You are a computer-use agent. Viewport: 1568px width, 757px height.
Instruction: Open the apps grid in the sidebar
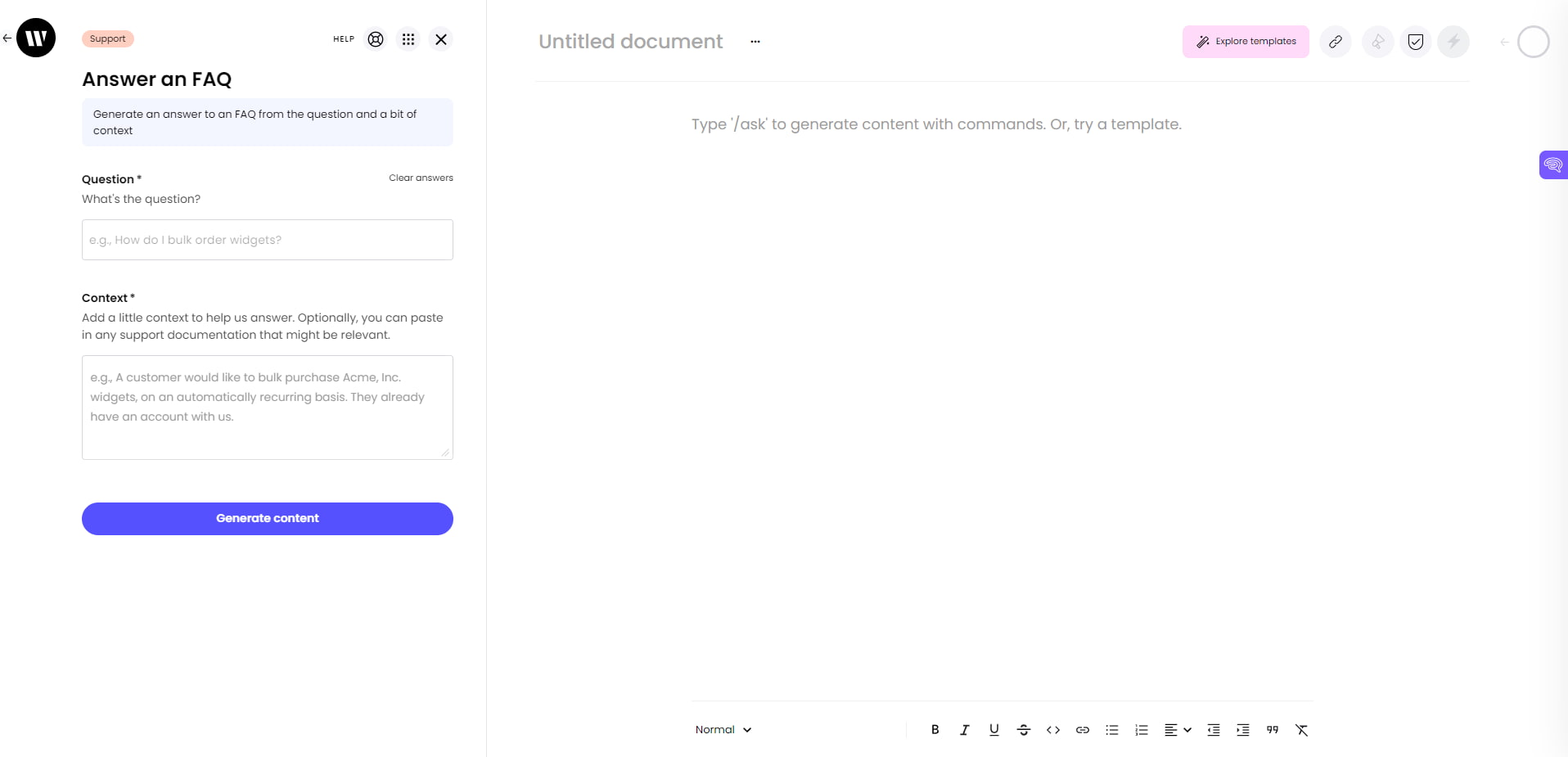408,38
